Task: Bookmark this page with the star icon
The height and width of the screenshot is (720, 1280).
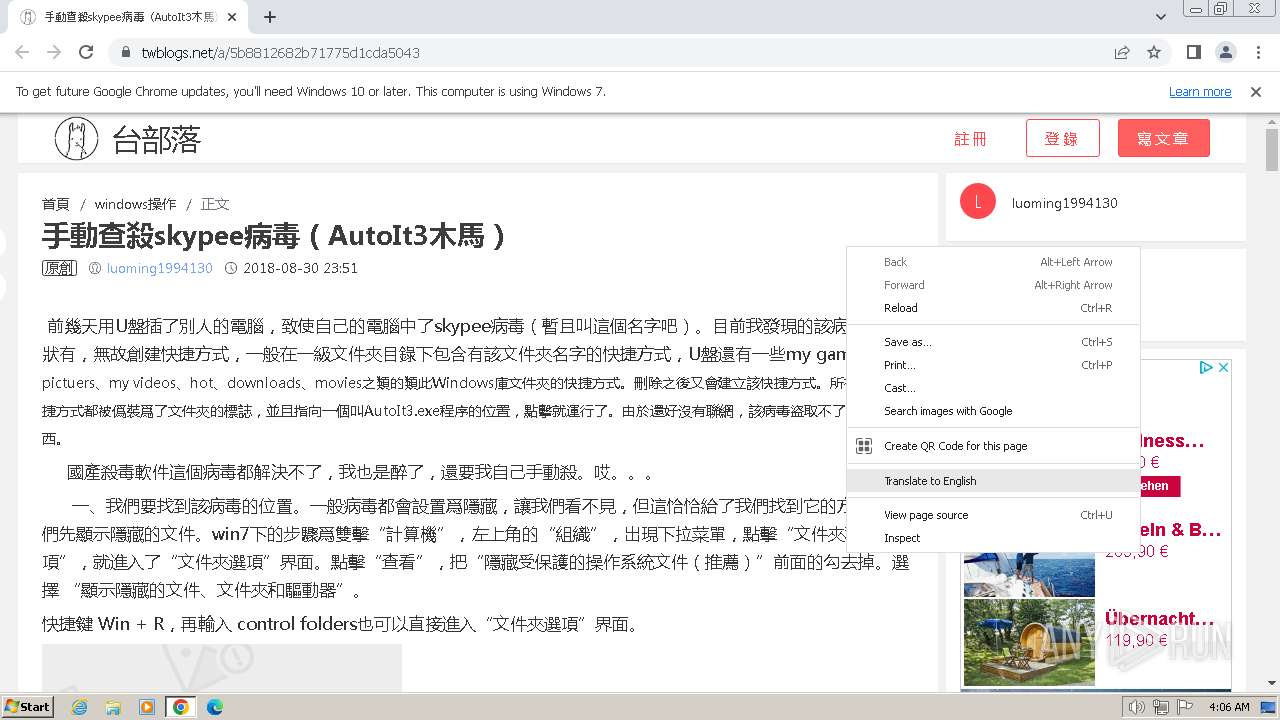Action: coord(1154,52)
